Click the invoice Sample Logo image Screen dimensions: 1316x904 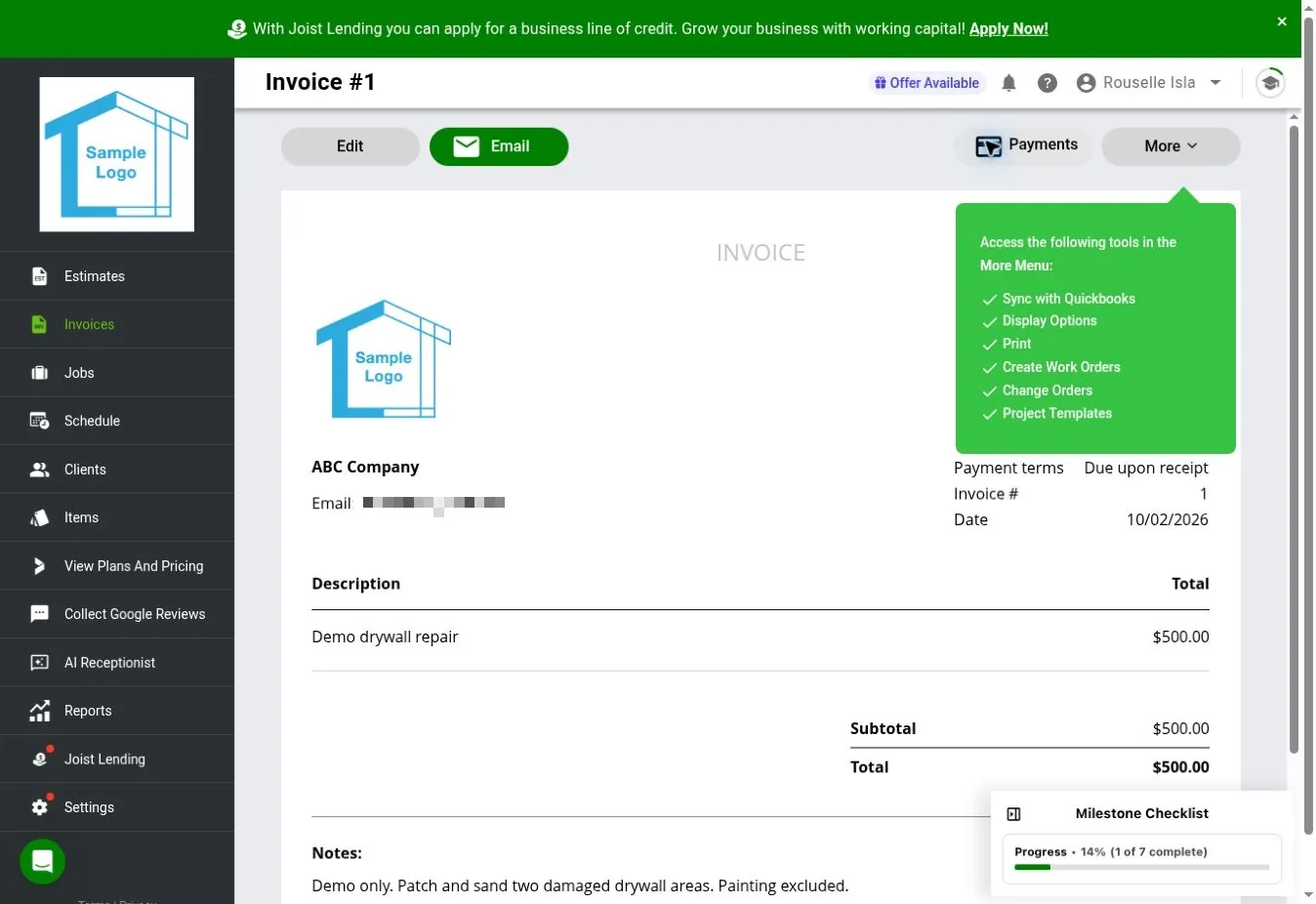(384, 358)
